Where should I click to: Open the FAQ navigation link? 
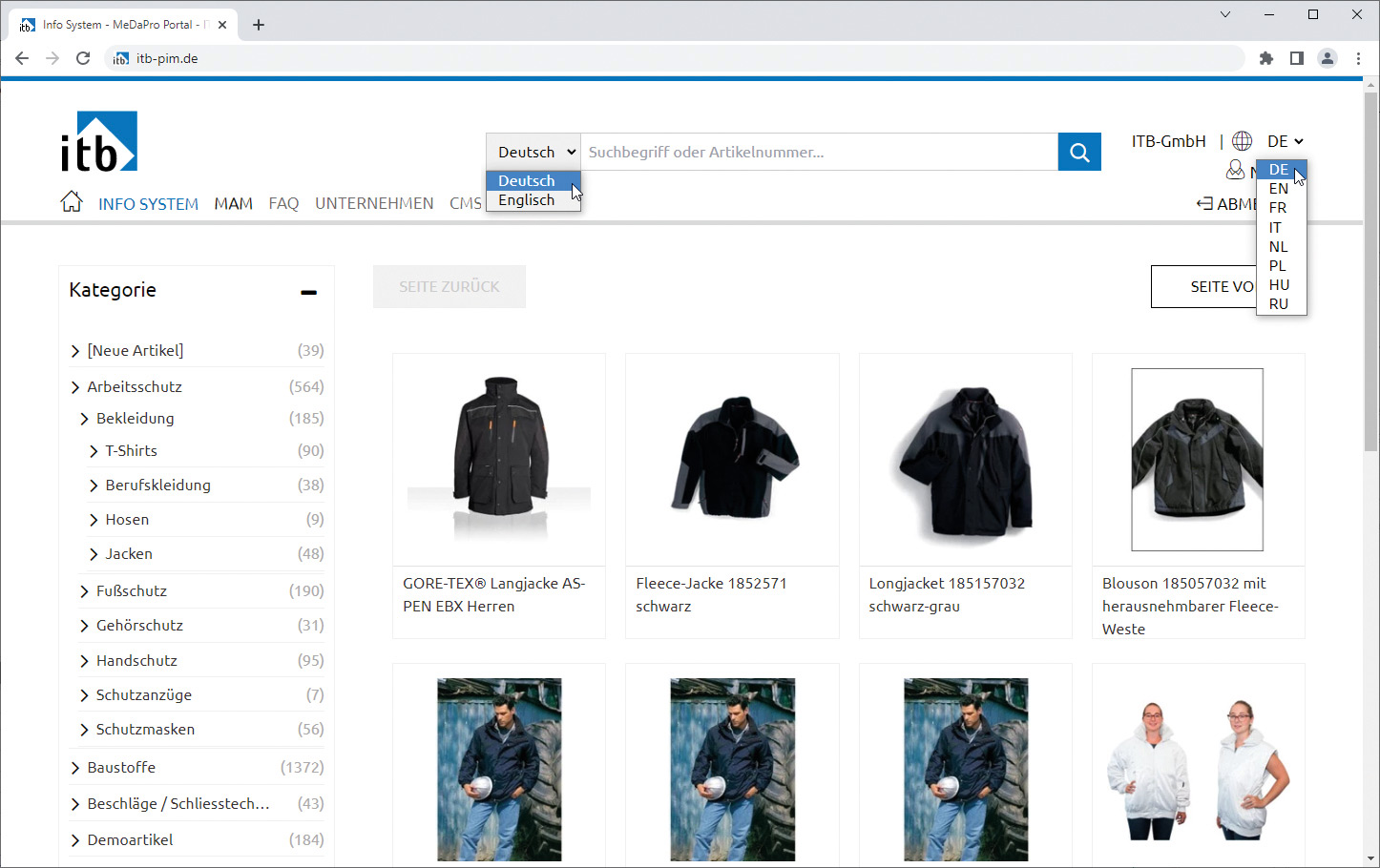coord(283,203)
